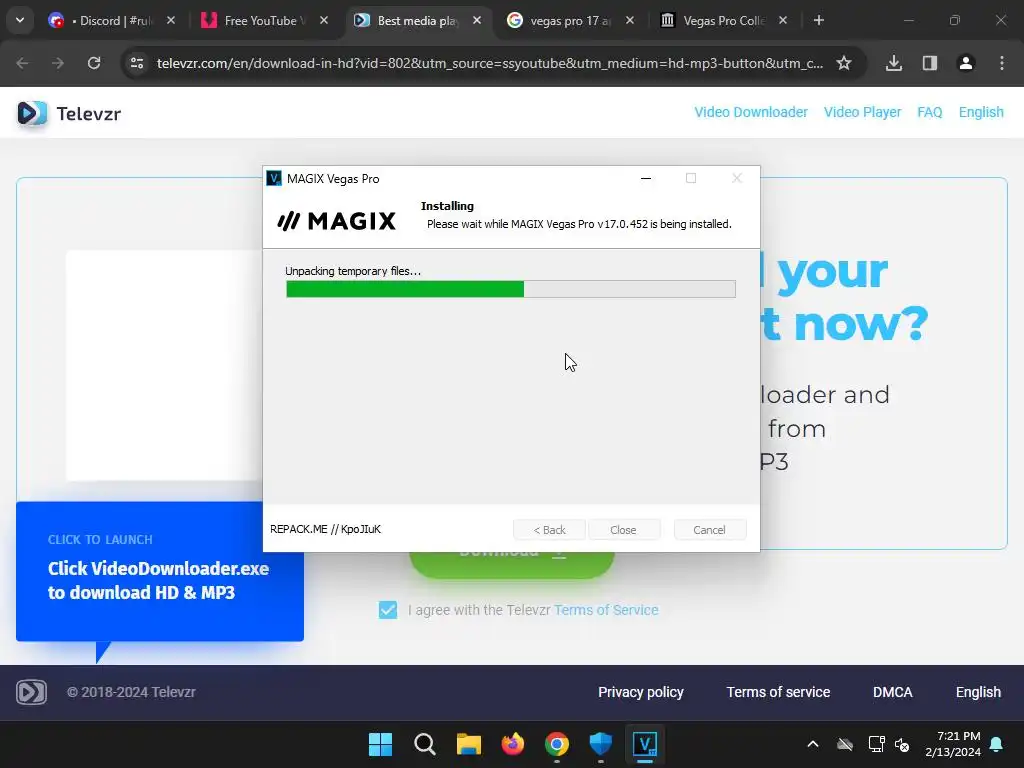Open the notification bell icon
Image resolution: width=1024 pixels, height=768 pixels.
tap(997, 744)
